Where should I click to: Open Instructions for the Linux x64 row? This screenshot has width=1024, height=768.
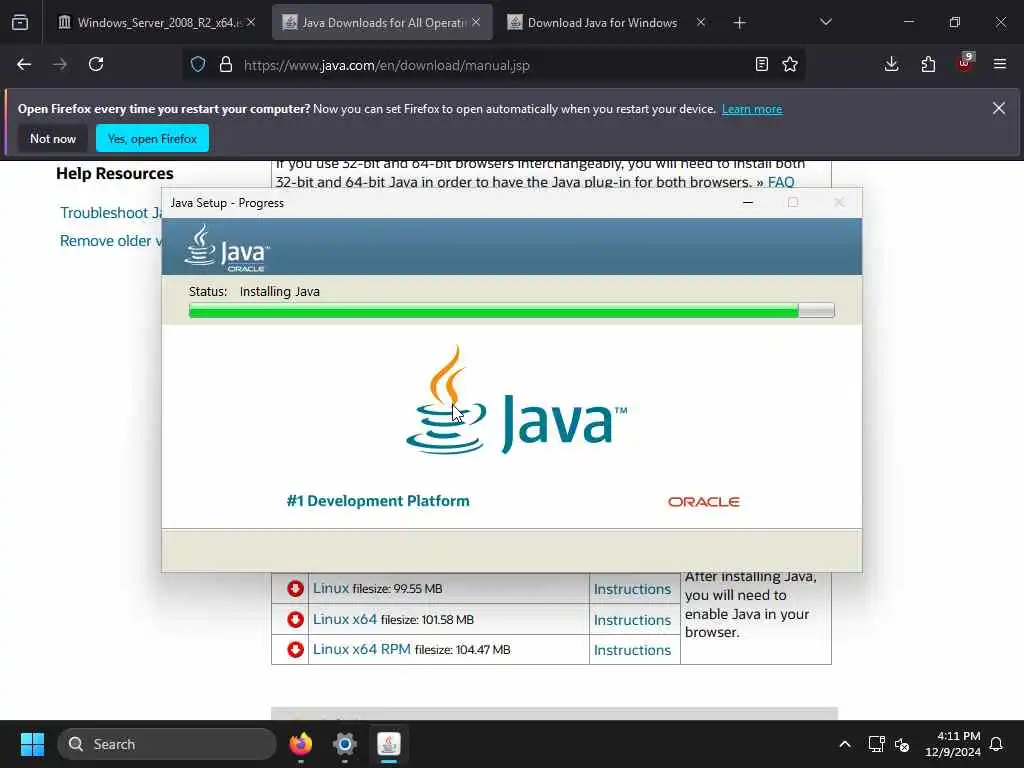[x=632, y=620]
